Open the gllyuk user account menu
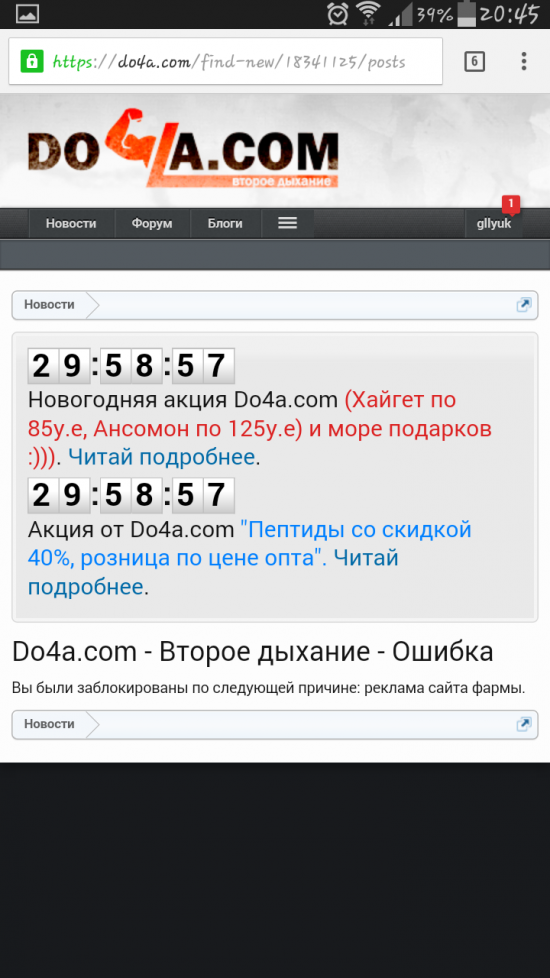 coord(494,223)
